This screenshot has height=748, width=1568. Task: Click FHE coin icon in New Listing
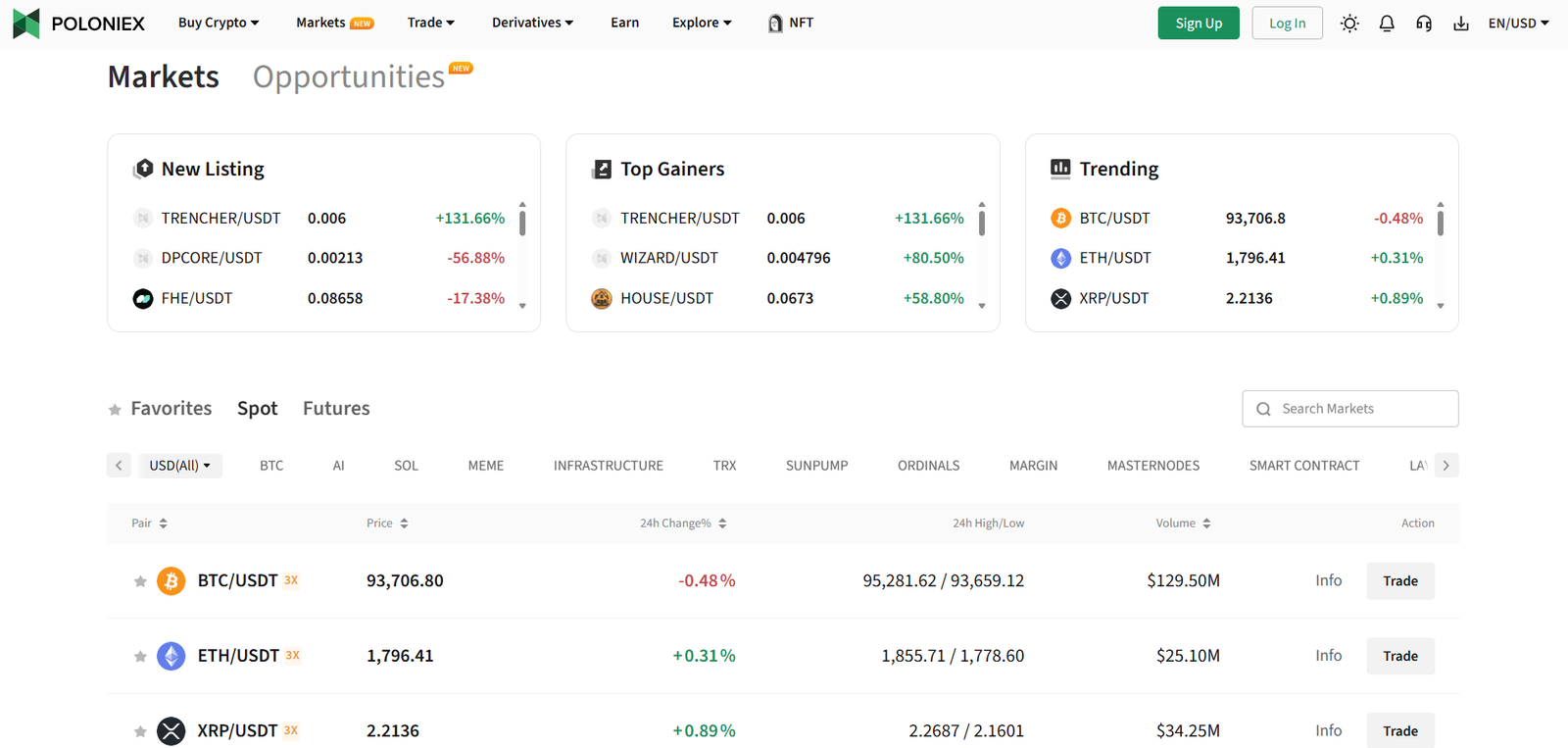pyautogui.click(x=143, y=298)
